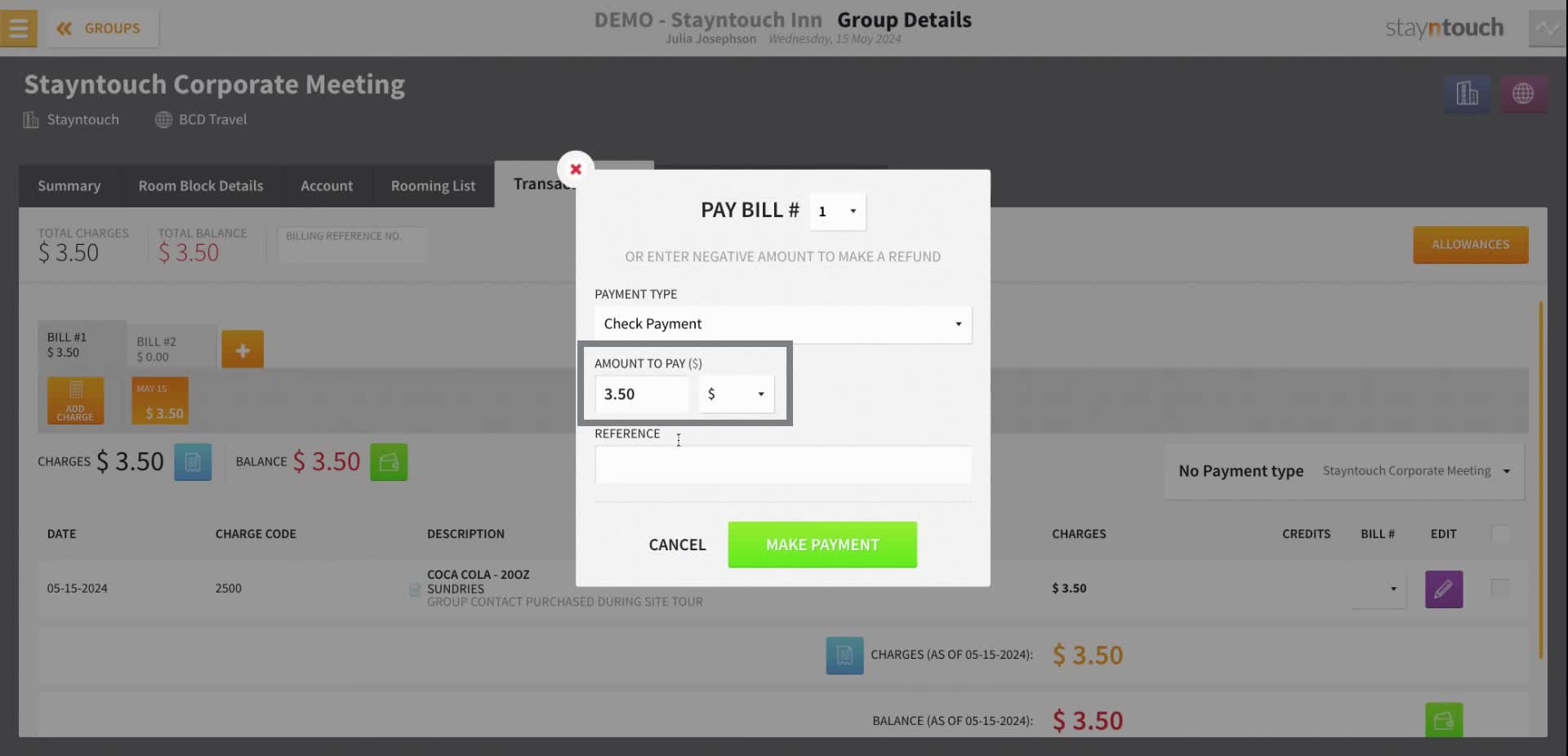Click the vertical scrollbar on the right

[1540, 480]
